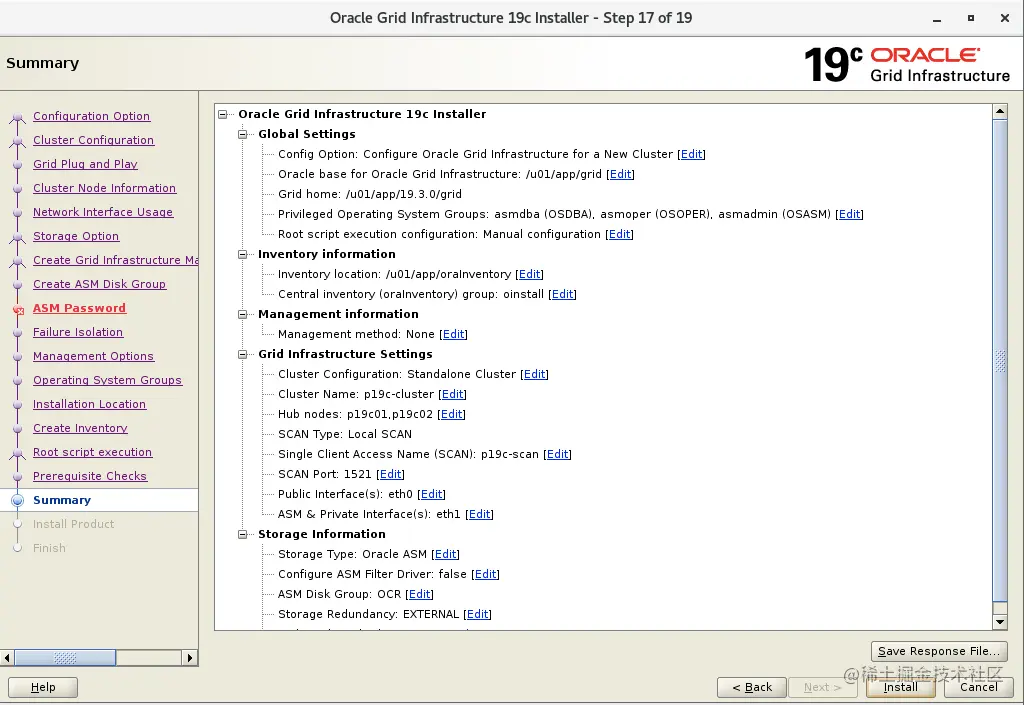Click the Back button

click(752, 687)
